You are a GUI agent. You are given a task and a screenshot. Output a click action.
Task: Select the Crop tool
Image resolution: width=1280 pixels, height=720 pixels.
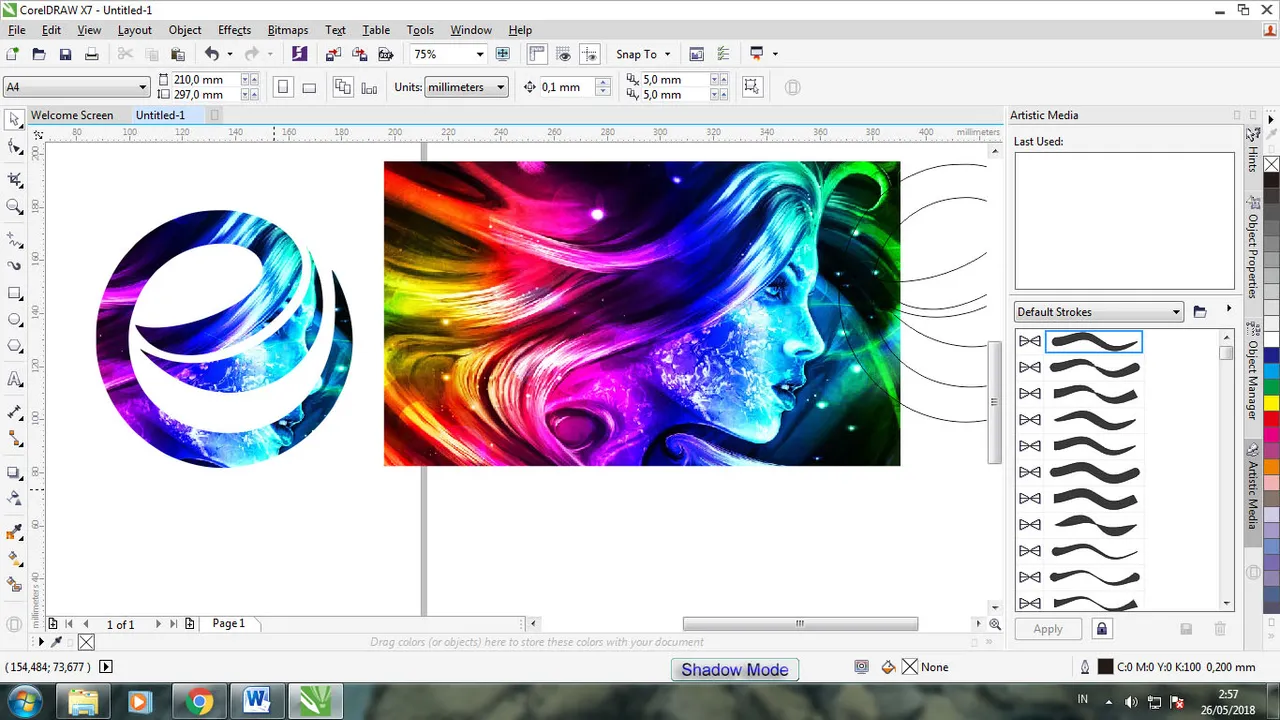pyautogui.click(x=15, y=180)
